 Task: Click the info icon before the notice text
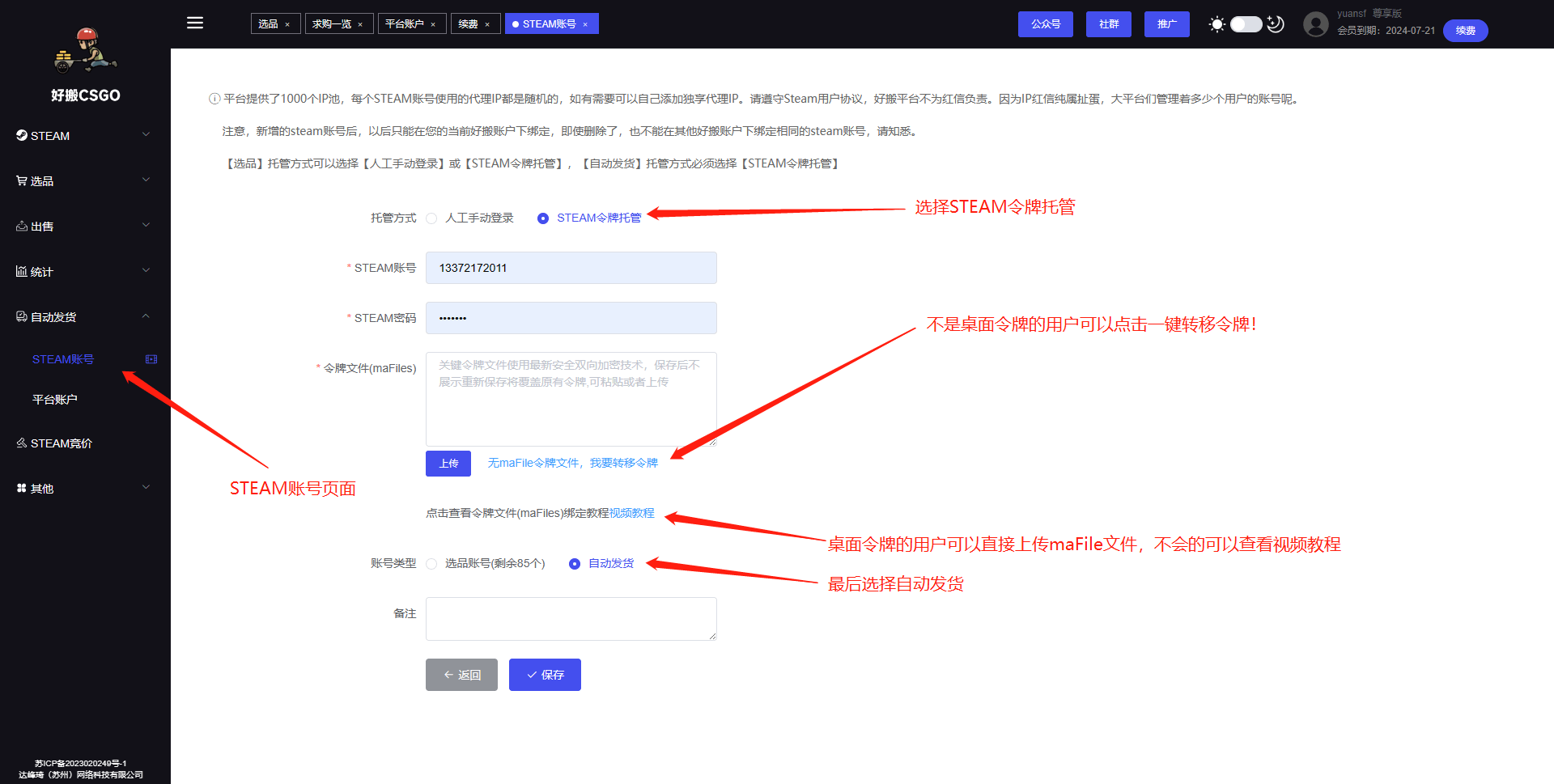pos(214,99)
